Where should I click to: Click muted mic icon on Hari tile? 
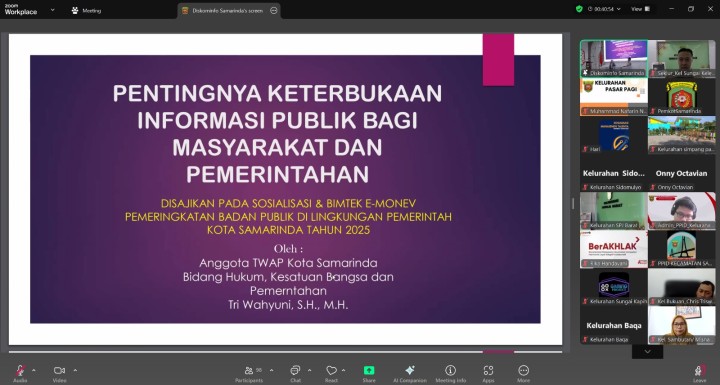coord(585,149)
